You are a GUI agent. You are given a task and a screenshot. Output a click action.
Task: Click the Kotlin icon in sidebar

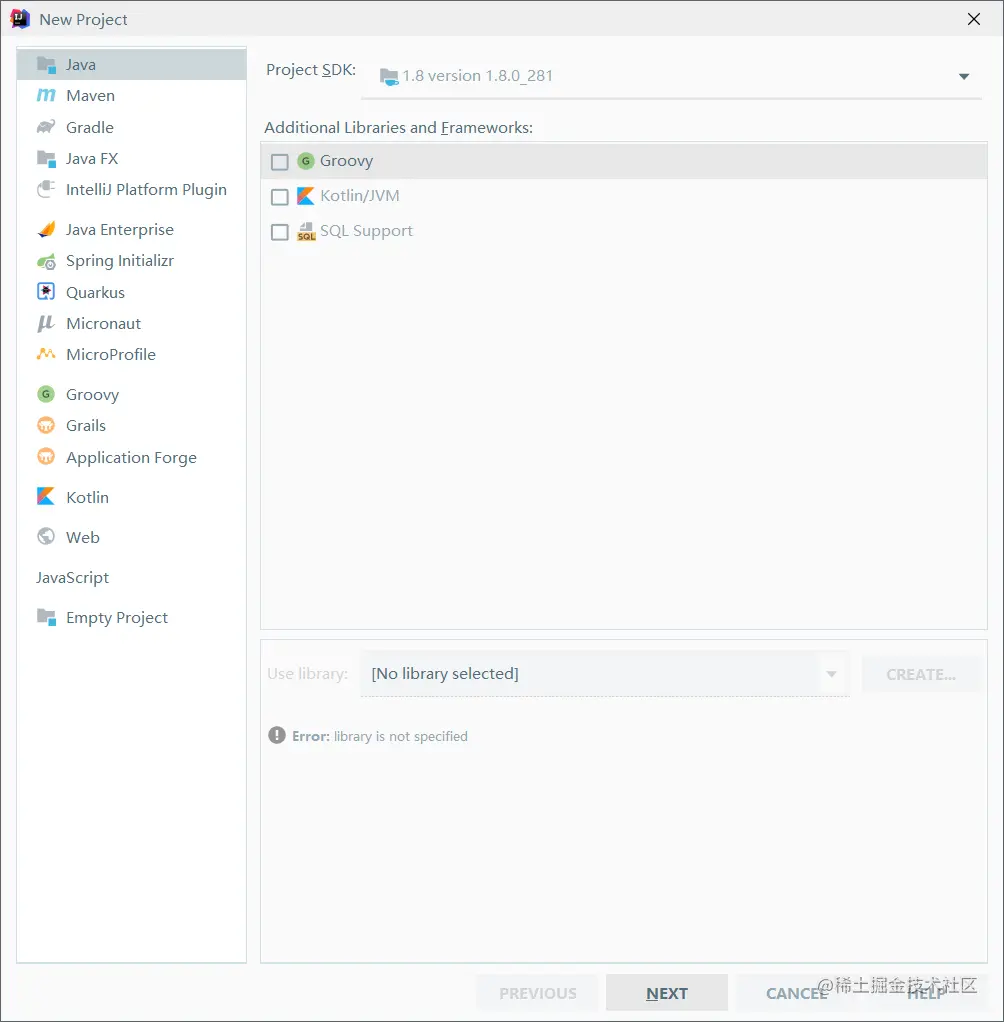[46, 497]
